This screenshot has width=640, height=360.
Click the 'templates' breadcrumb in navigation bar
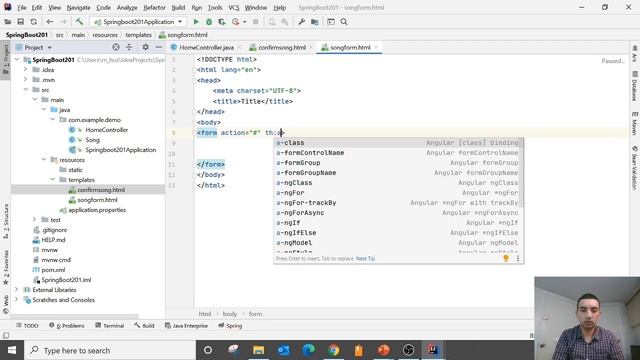tap(138, 35)
